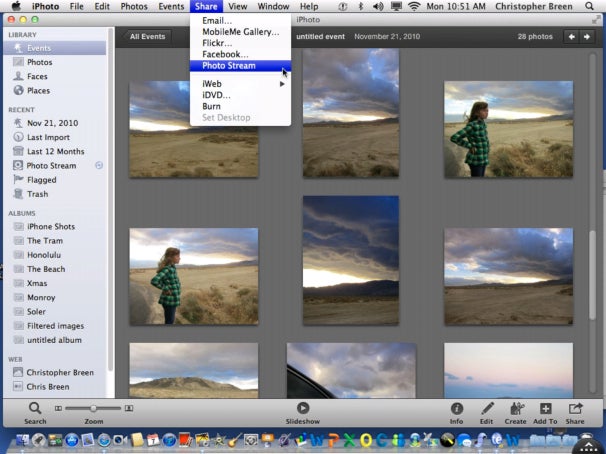Select Photos in the Library sidebar
The height and width of the screenshot is (454, 606).
tap(54, 62)
